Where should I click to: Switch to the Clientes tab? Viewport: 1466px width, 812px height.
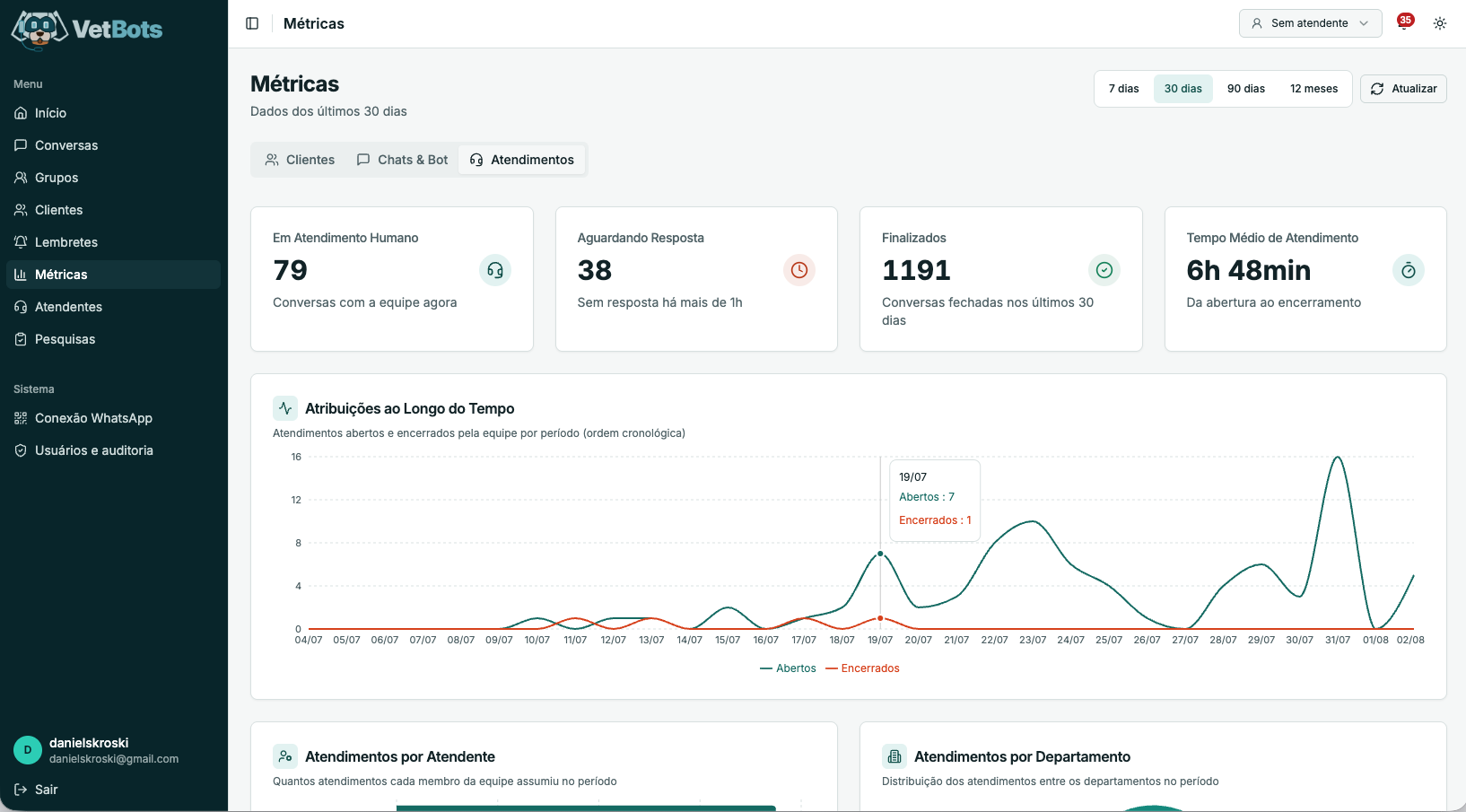tap(300, 160)
